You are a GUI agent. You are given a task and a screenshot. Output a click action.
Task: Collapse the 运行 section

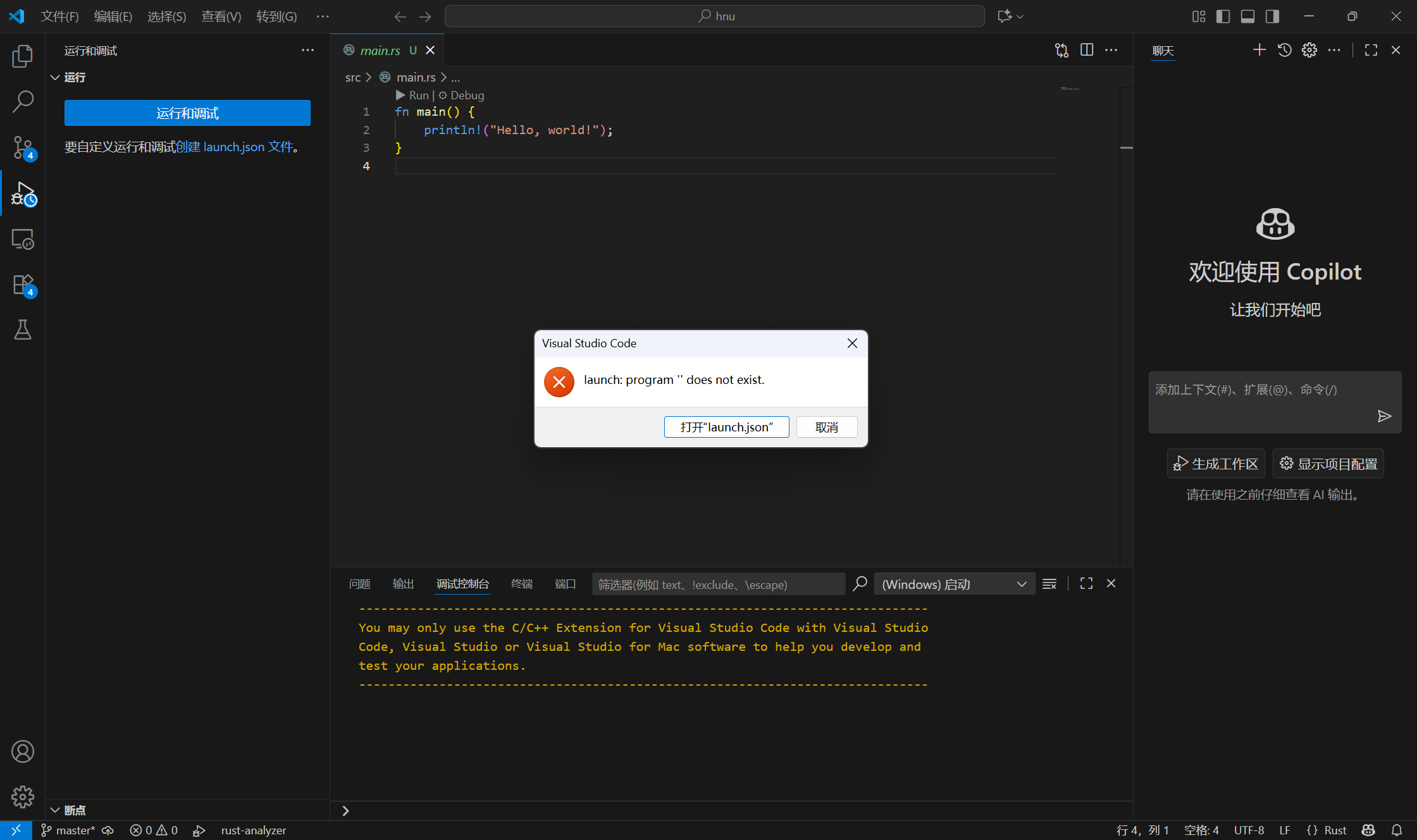pos(68,77)
